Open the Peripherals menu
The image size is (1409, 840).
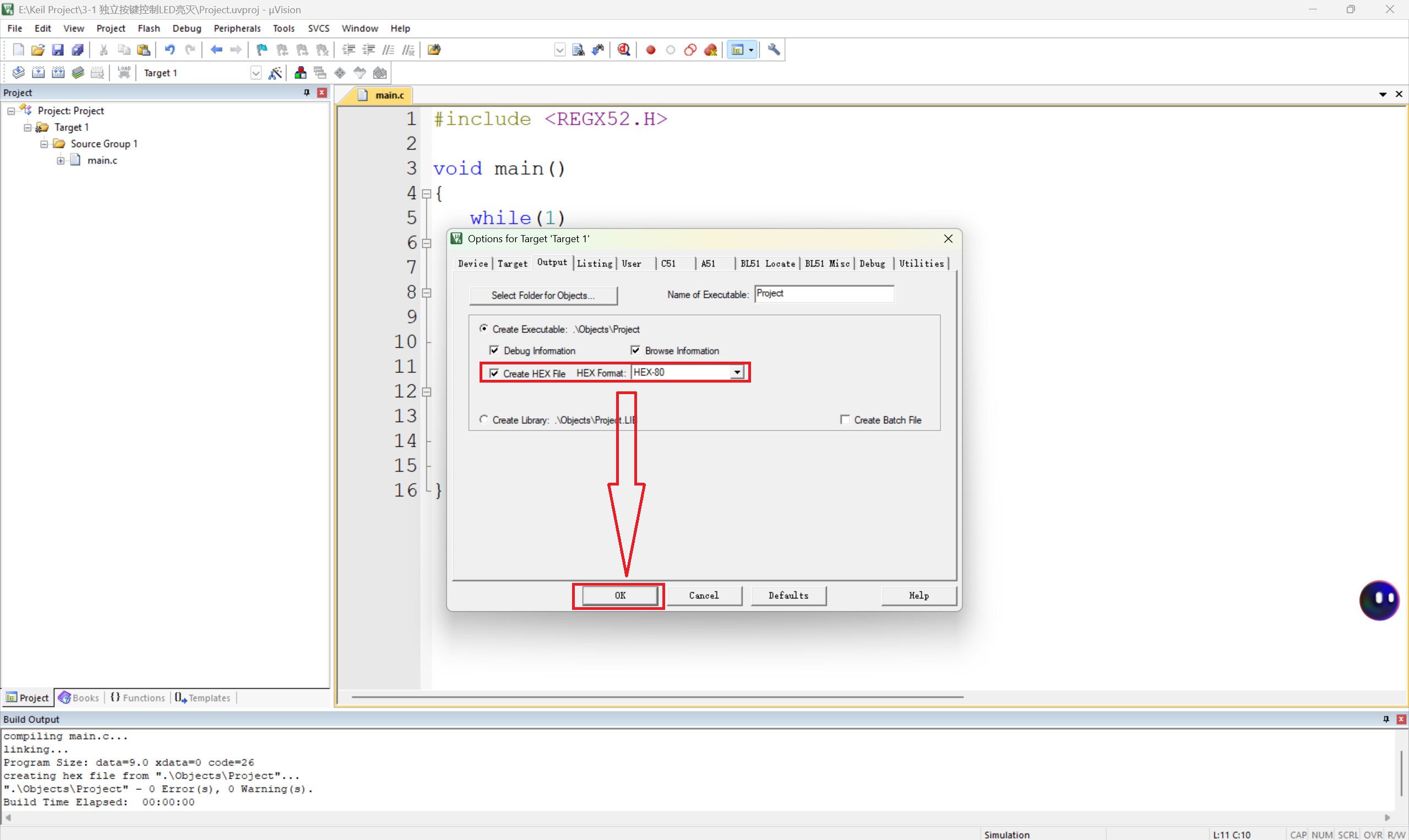[x=237, y=28]
